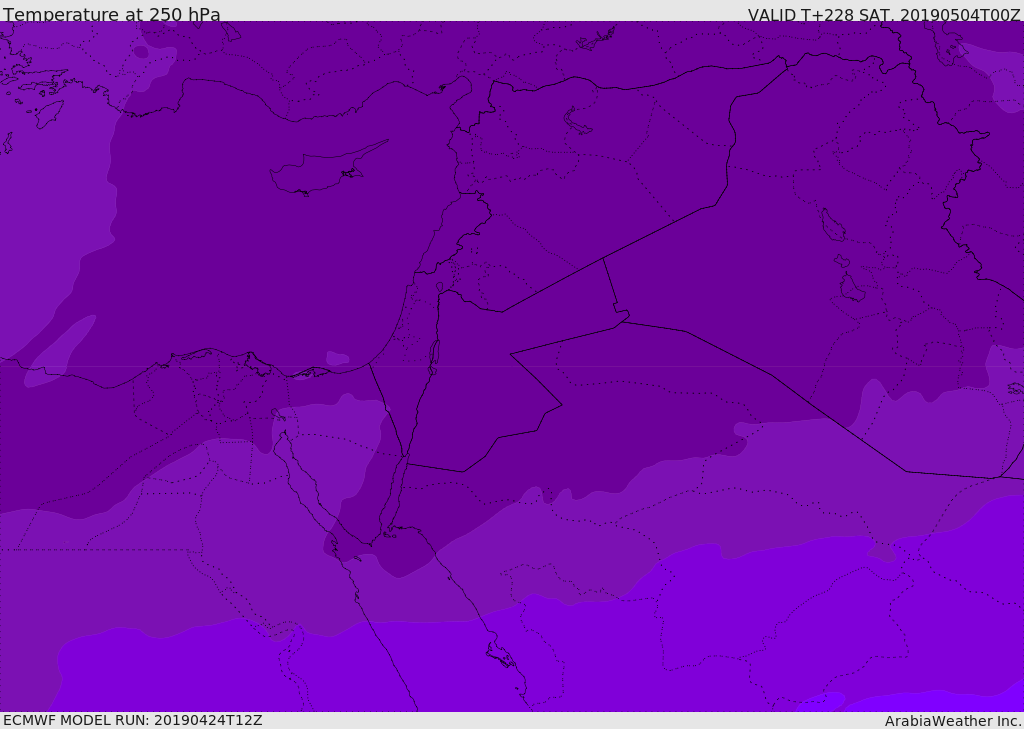1024x729 pixels.
Task: Click the VALID T+228 timestamp label
Action: coord(884,15)
